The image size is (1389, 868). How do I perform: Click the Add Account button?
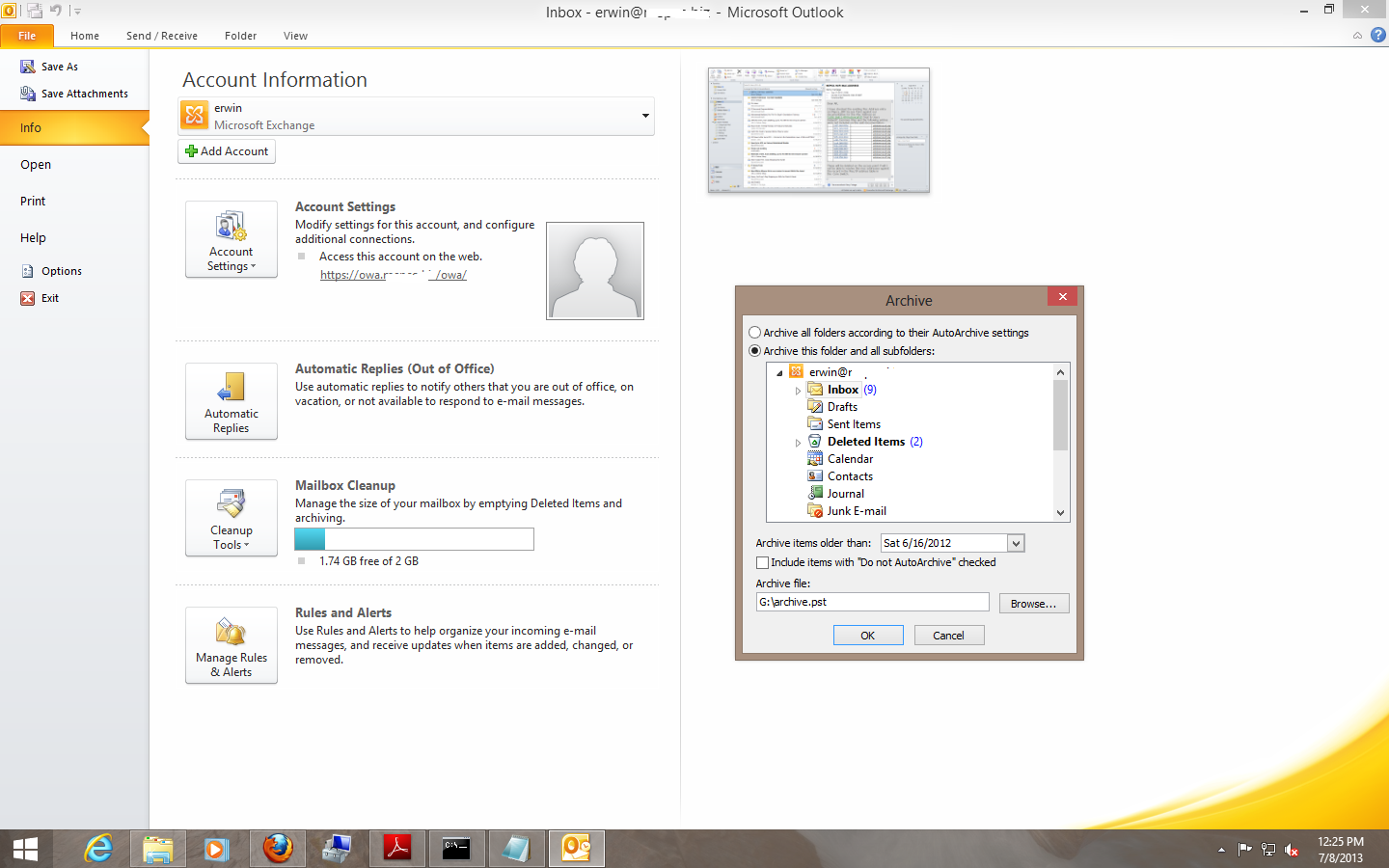(x=227, y=151)
